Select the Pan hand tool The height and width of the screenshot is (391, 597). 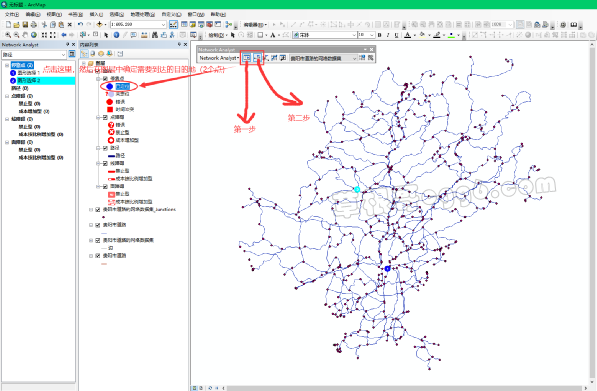[x=25, y=35]
